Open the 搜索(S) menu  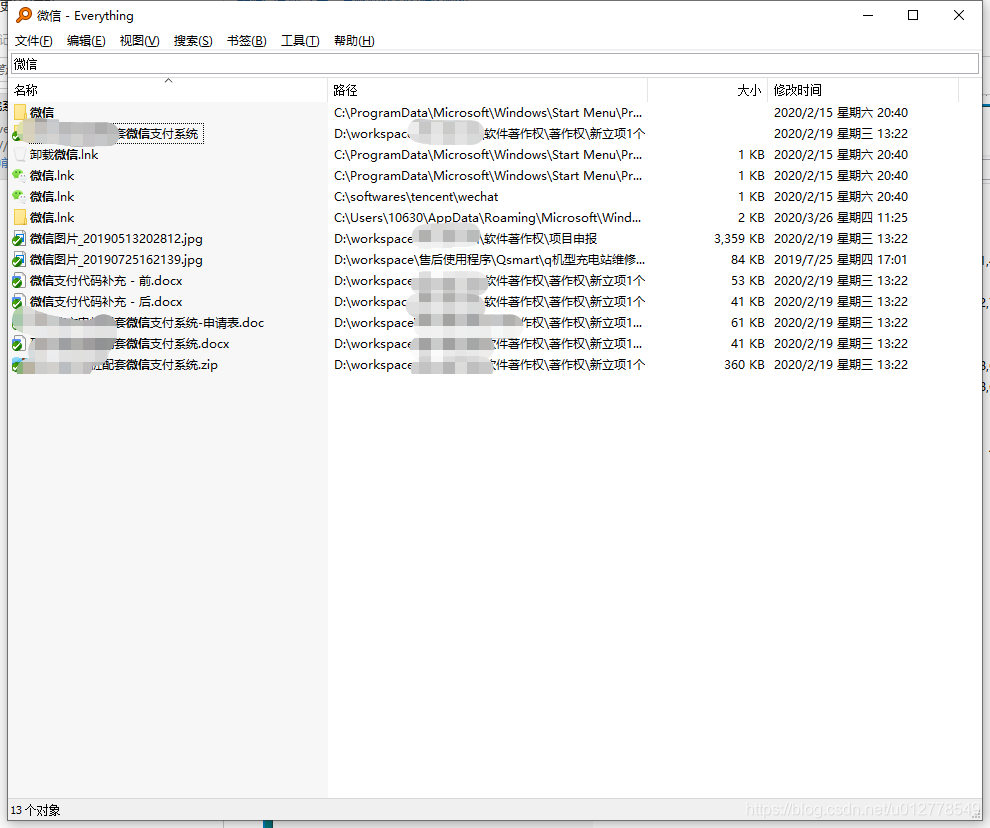[193, 41]
